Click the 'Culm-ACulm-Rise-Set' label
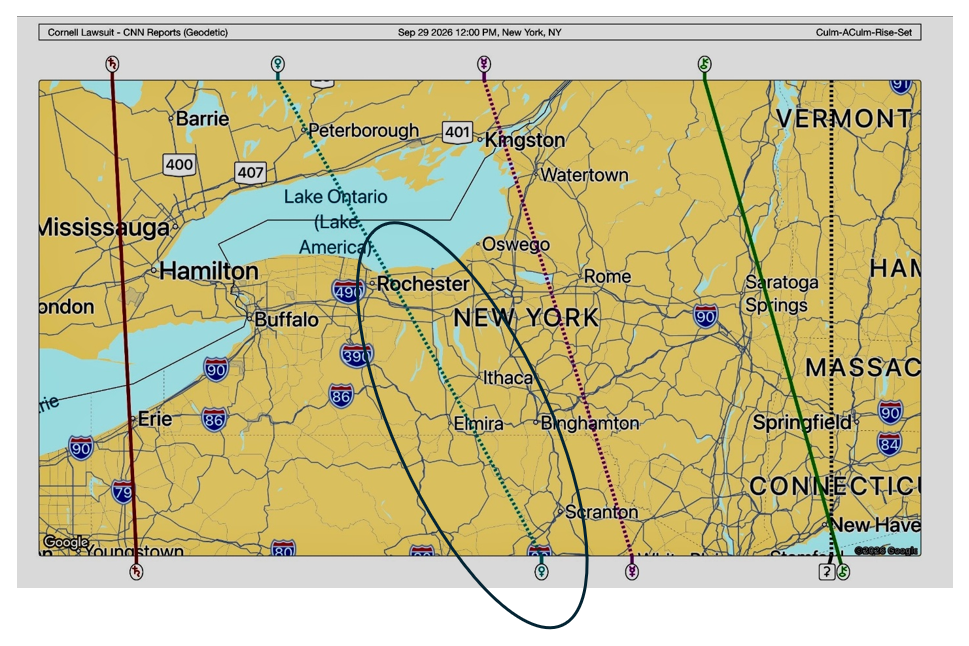The image size is (969, 646). pos(864,32)
